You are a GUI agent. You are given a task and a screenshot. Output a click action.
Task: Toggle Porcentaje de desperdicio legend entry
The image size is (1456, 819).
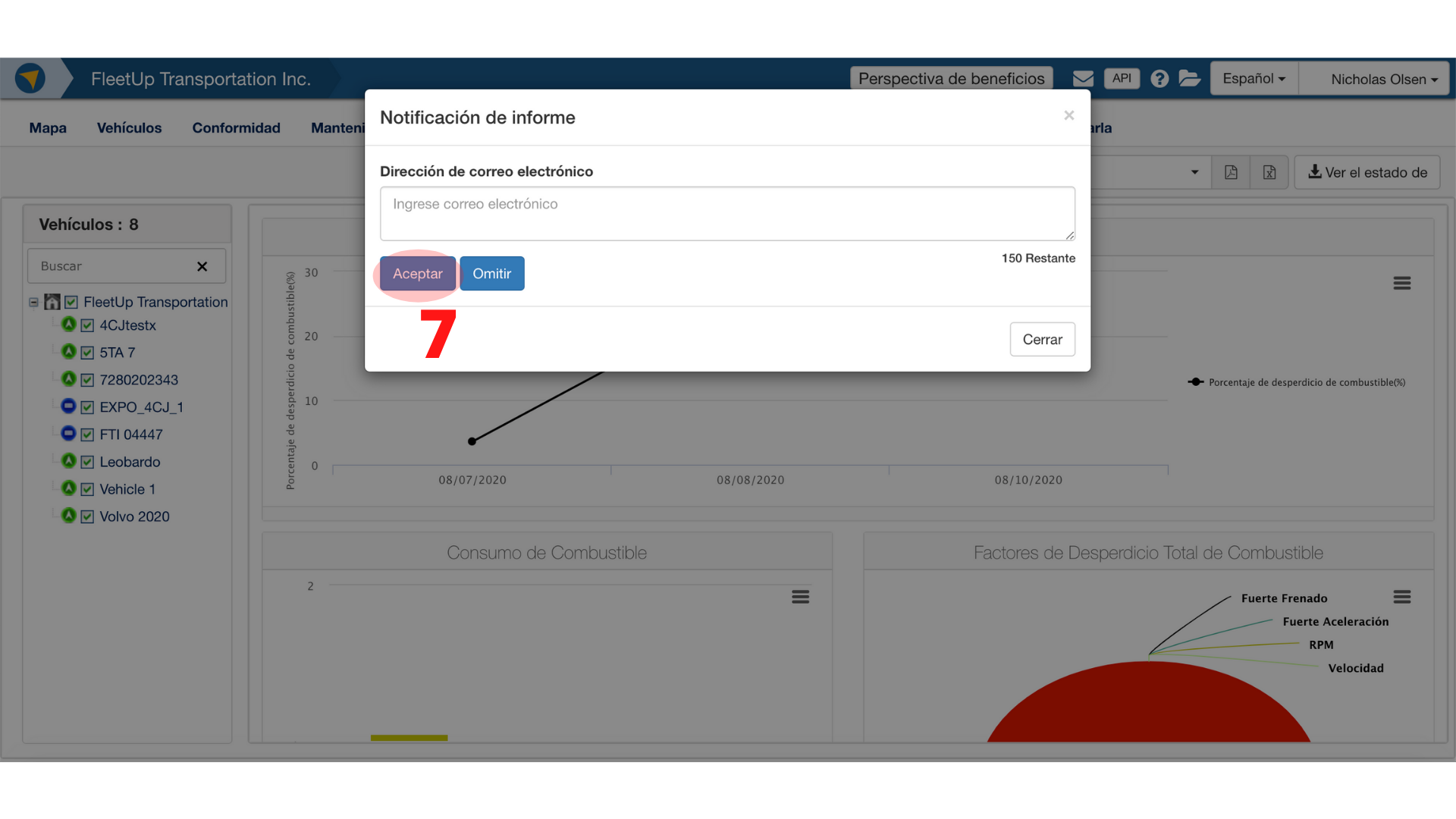click(x=1297, y=382)
